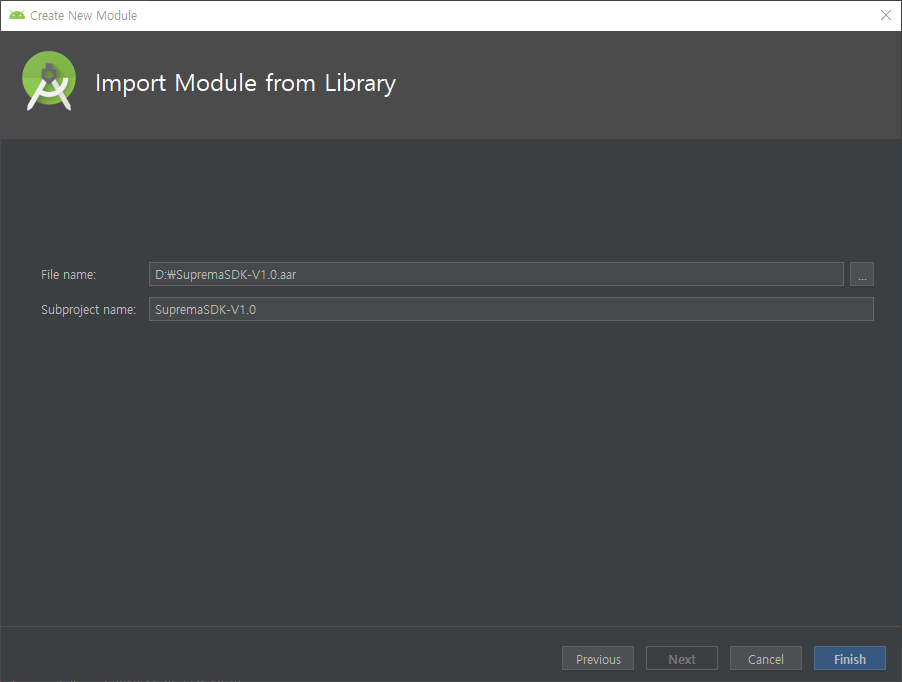Screen dimensions: 902x682
Task: Cancel the module import
Action: [765, 659]
